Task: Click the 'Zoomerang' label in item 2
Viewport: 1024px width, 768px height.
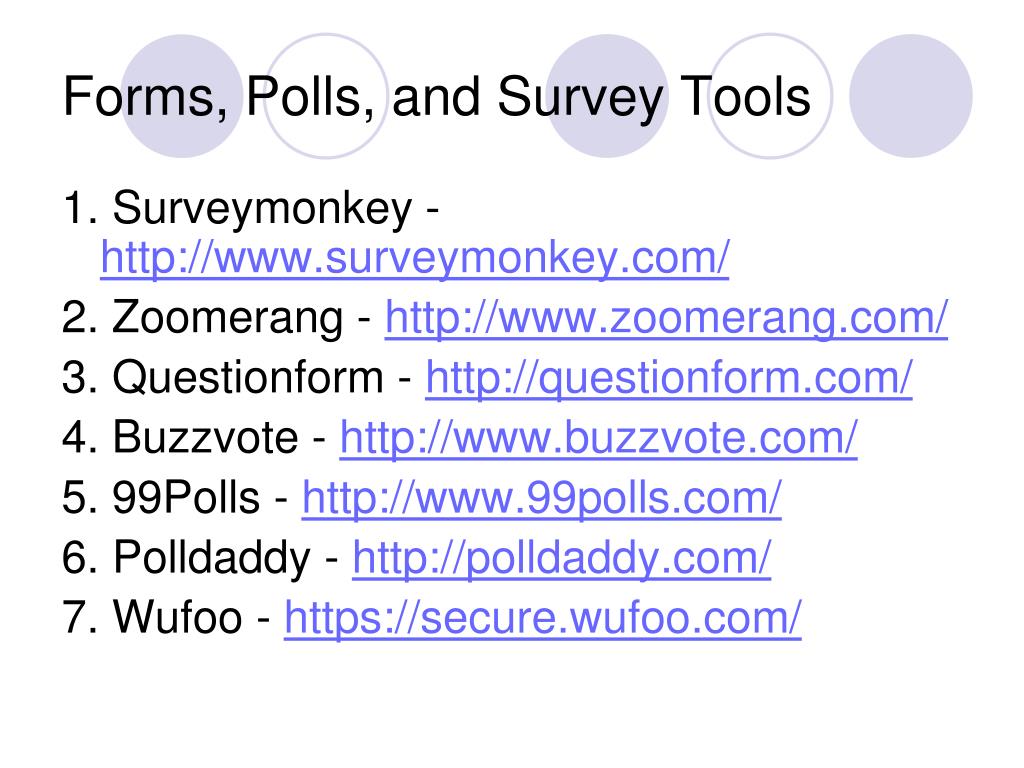Action: (x=227, y=319)
